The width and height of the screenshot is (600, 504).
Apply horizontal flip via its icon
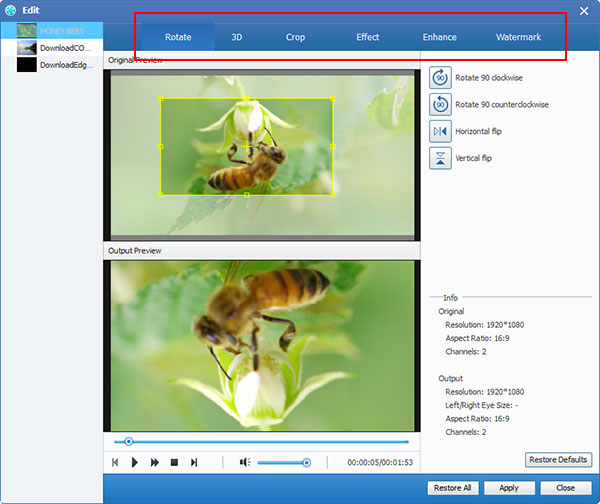click(440, 131)
